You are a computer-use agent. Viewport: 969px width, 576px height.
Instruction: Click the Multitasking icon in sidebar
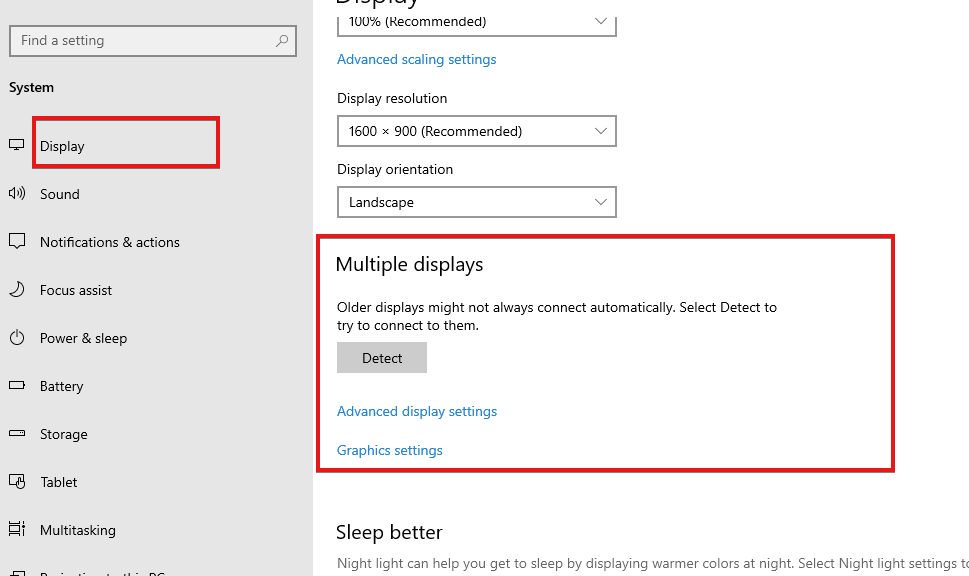point(16,530)
